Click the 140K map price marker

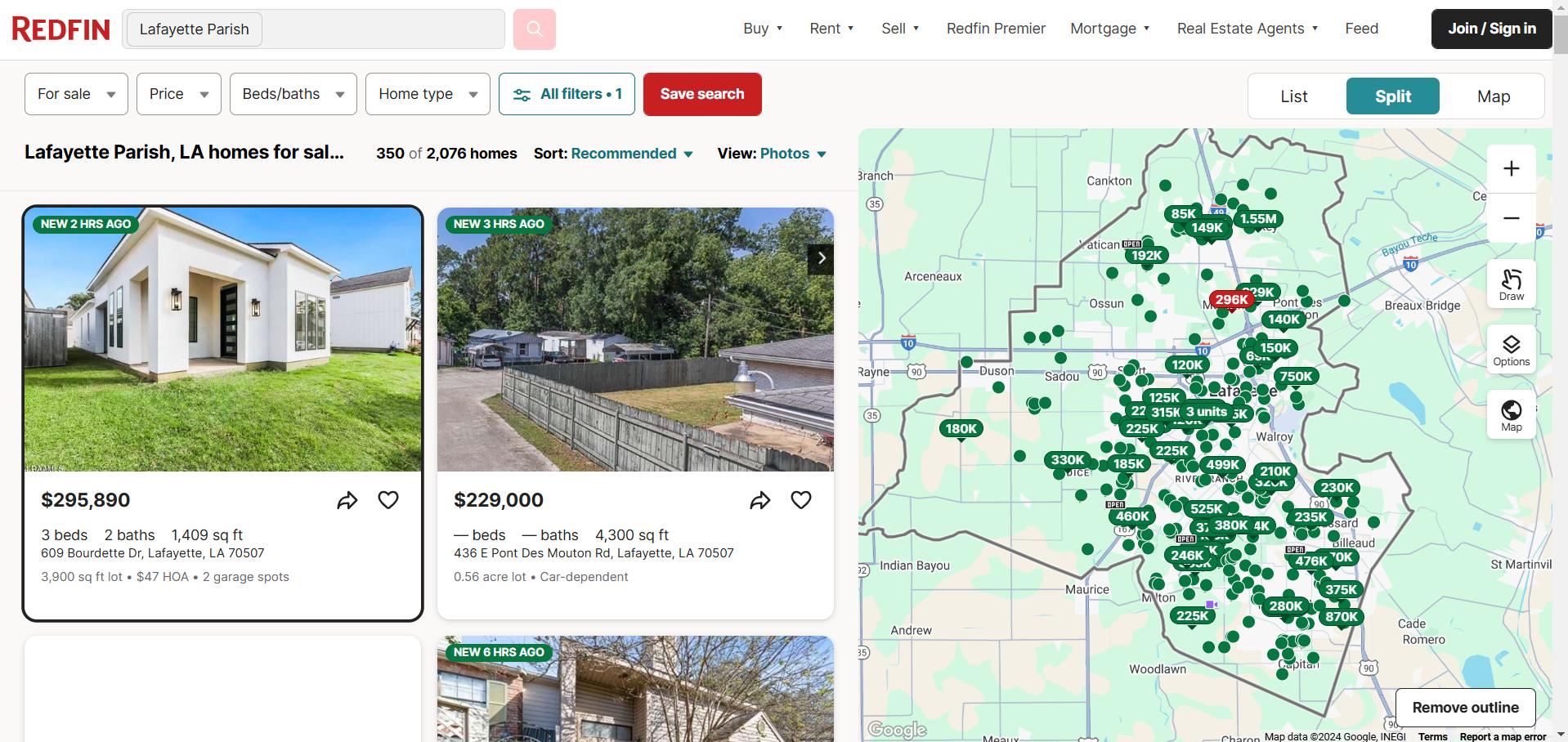(x=1284, y=320)
